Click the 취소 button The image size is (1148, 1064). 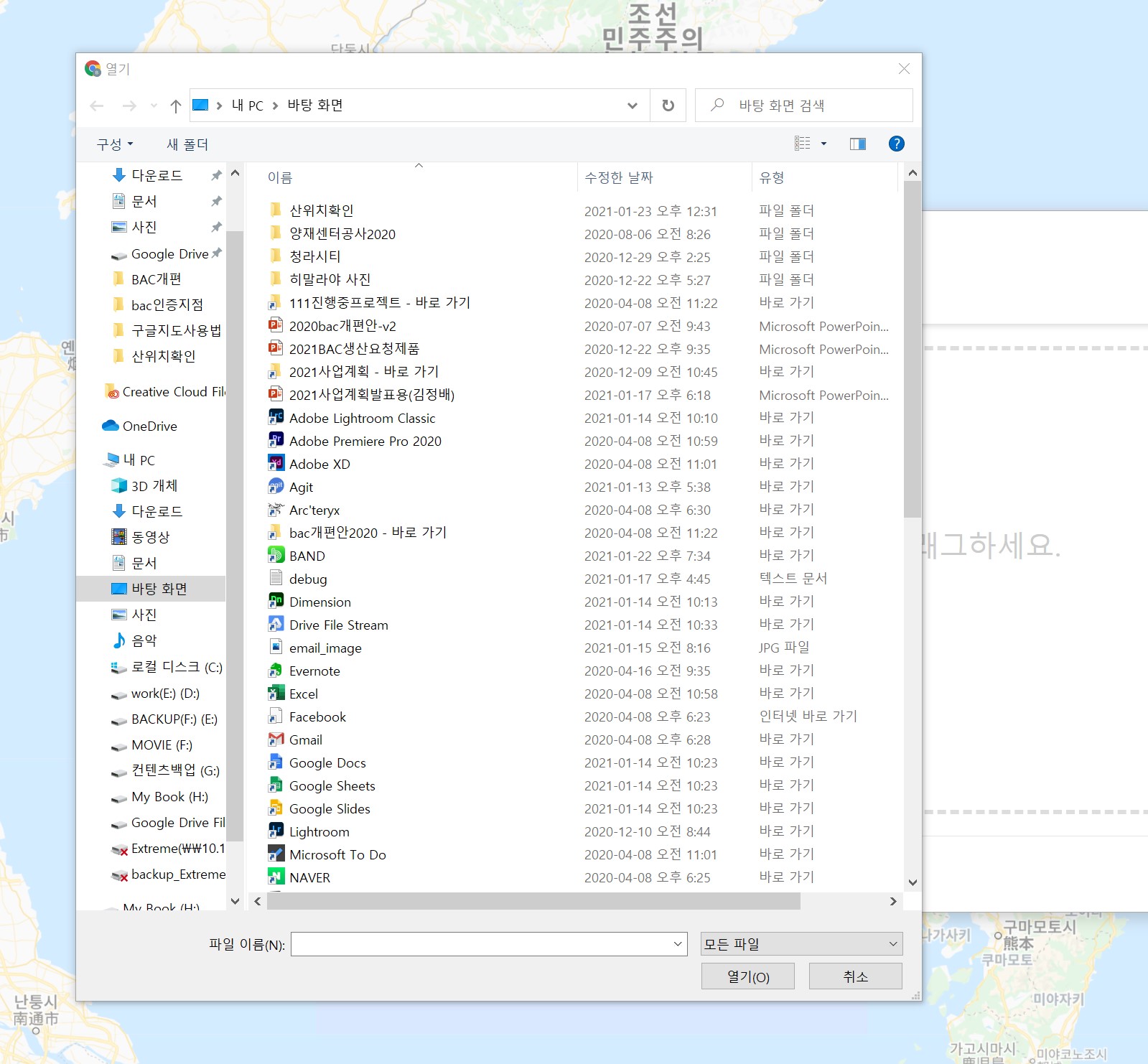tap(856, 976)
